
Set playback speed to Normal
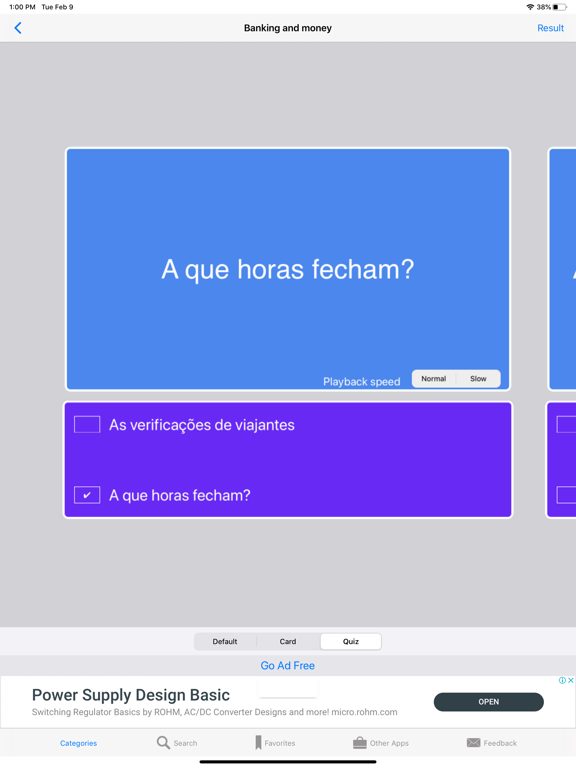[x=433, y=379]
